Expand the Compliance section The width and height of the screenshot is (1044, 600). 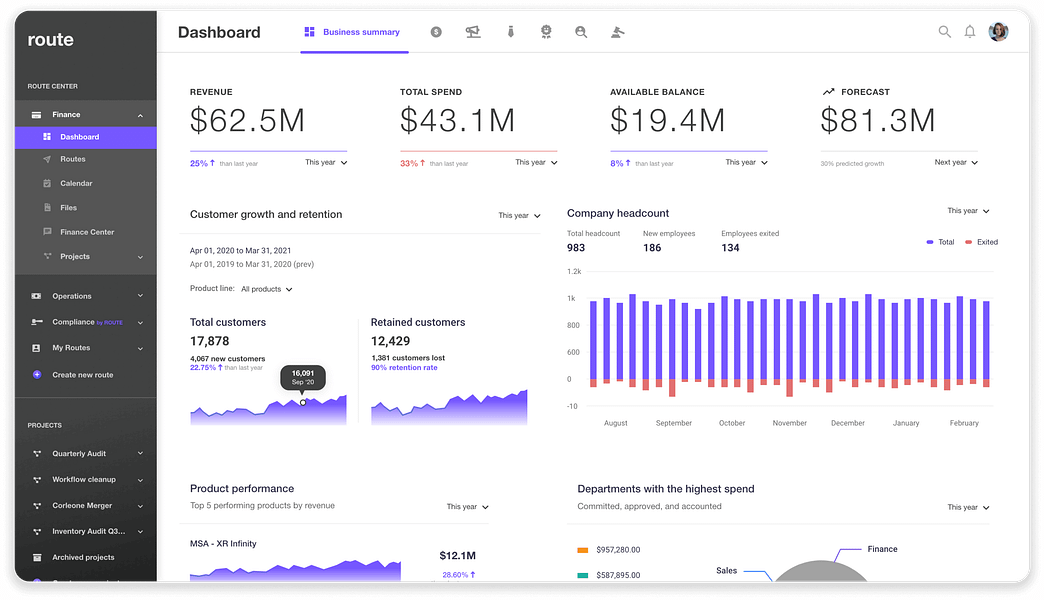pos(140,322)
